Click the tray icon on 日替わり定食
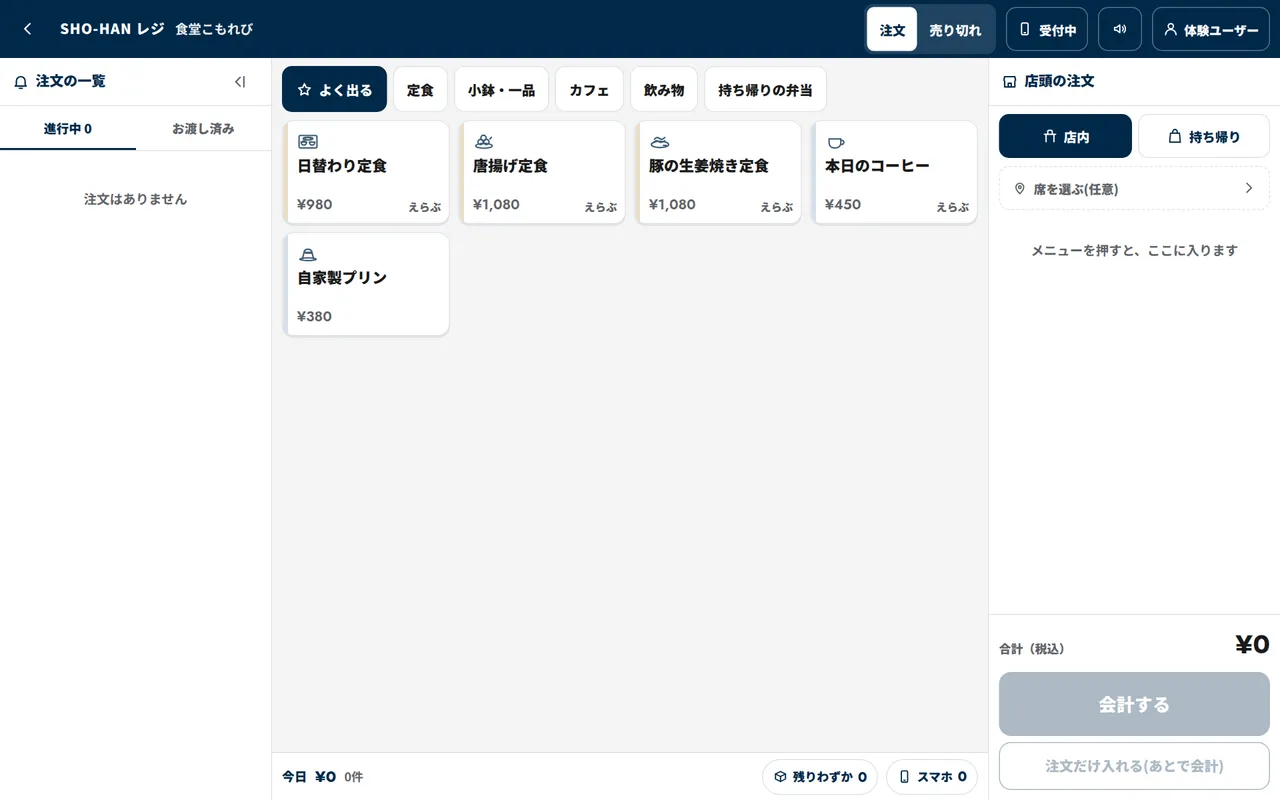 tap(308, 142)
